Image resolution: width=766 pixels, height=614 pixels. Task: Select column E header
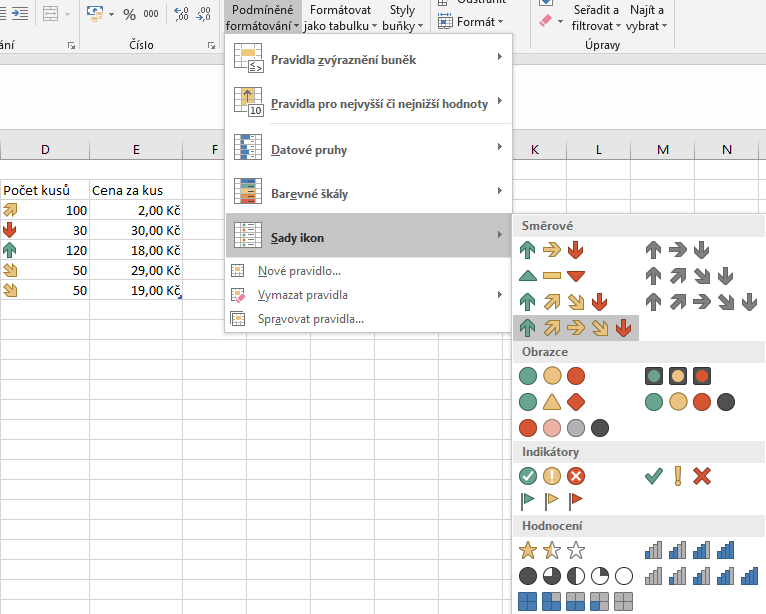pyautogui.click(x=136, y=149)
